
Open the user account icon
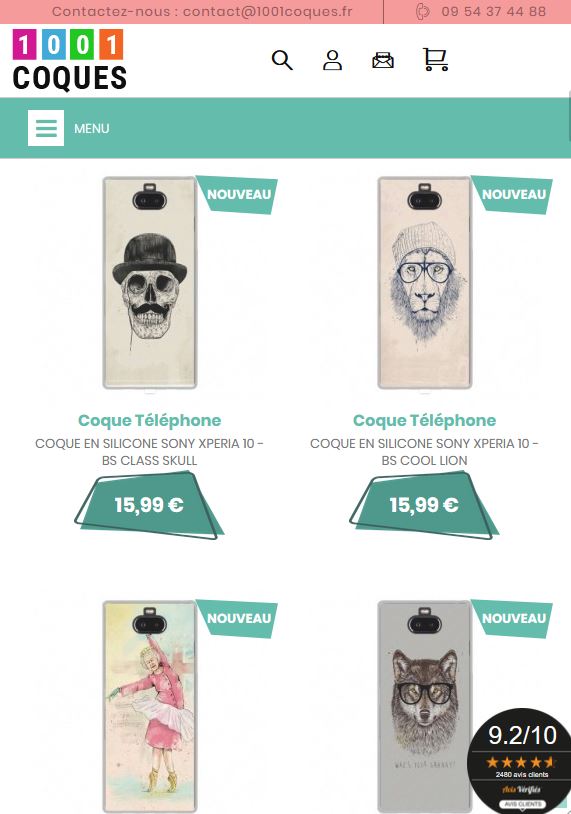click(x=332, y=60)
